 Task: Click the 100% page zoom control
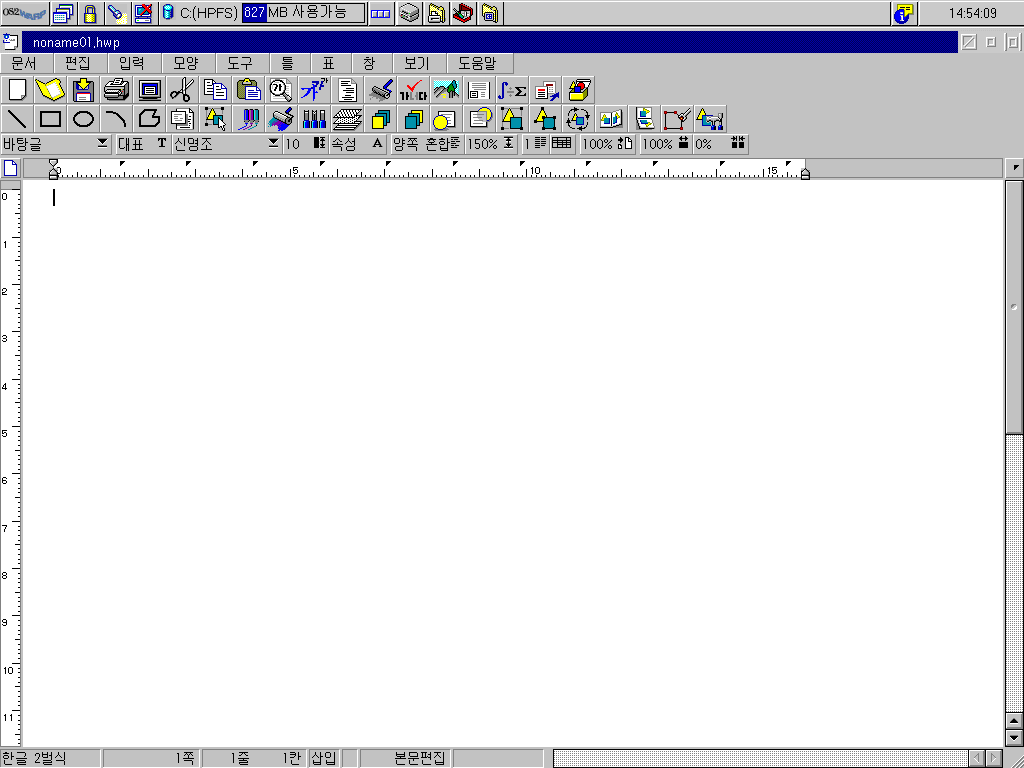pyautogui.click(x=607, y=144)
